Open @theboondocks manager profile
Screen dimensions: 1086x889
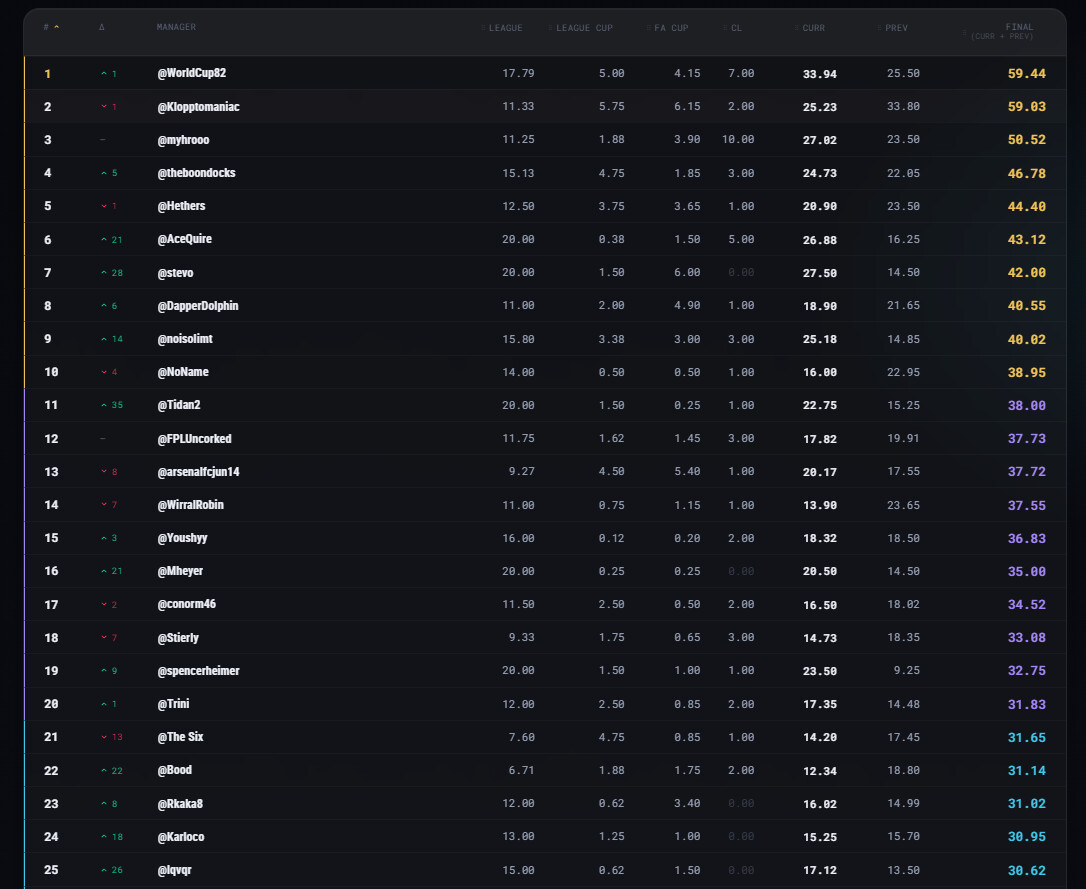point(197,173)
